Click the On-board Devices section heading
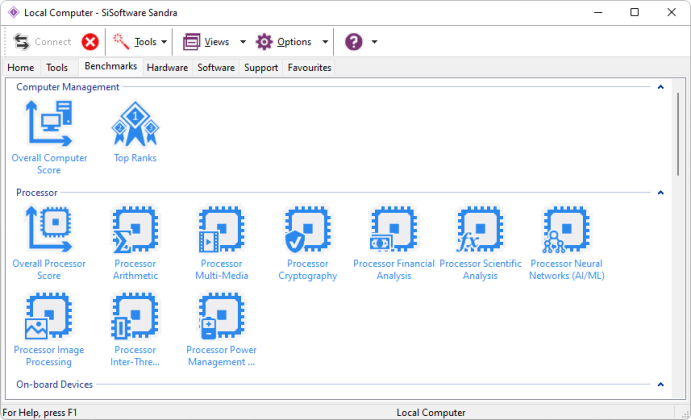691x420 pixels. (x=54, y=384)
